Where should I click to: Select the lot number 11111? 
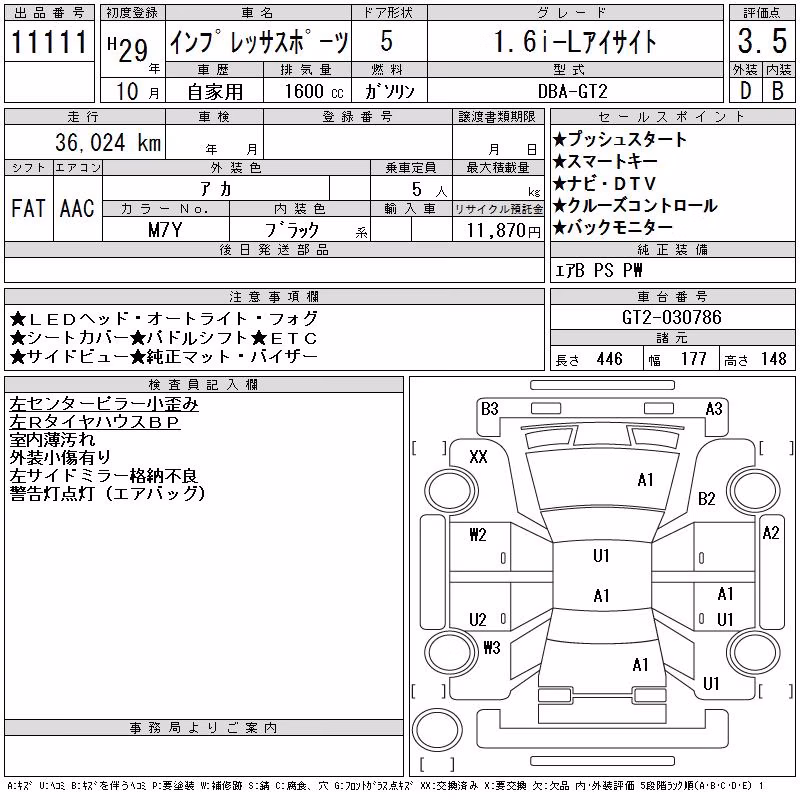pyautogui.click(x=49, y=41)
